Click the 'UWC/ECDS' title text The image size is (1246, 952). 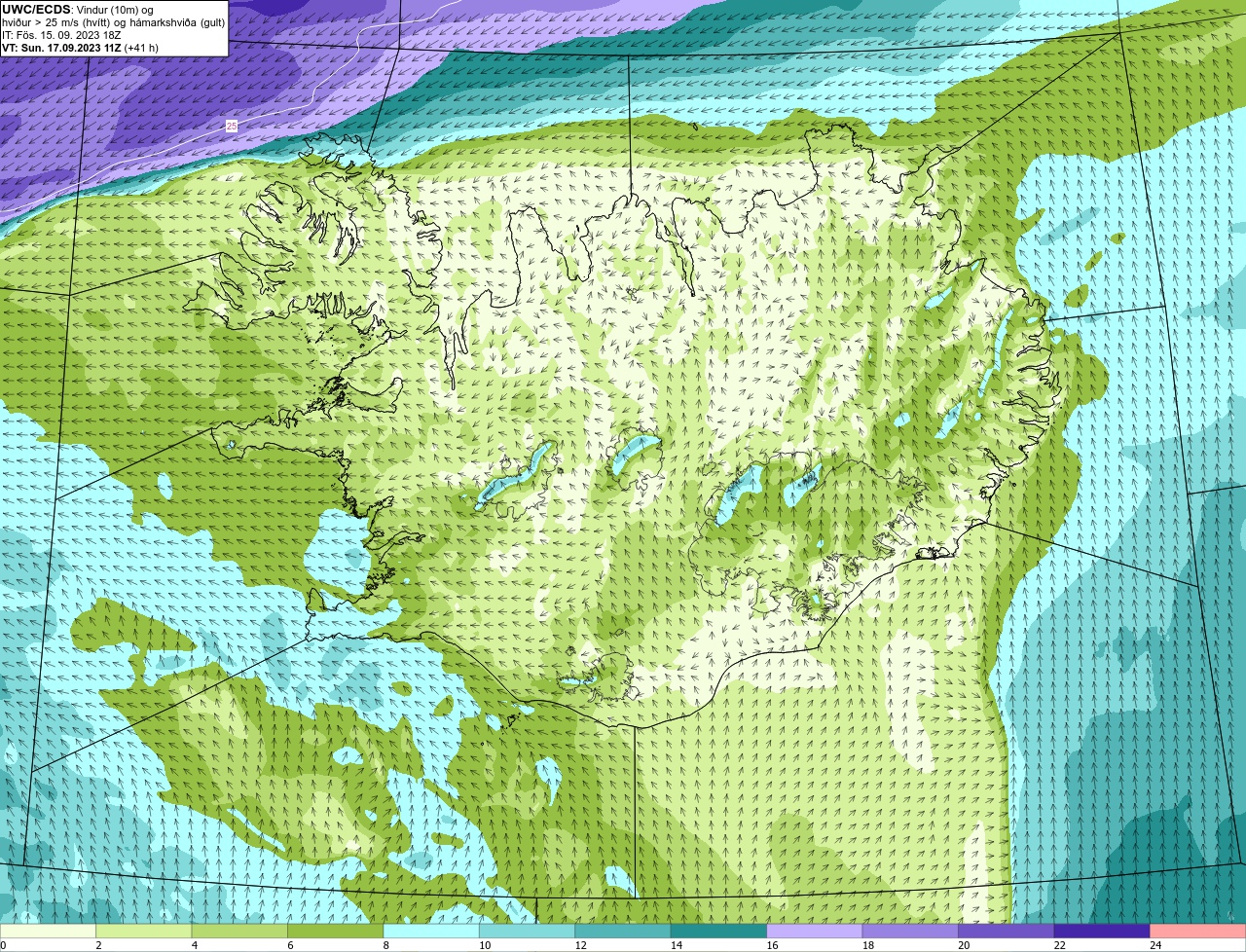pos(36,9)
